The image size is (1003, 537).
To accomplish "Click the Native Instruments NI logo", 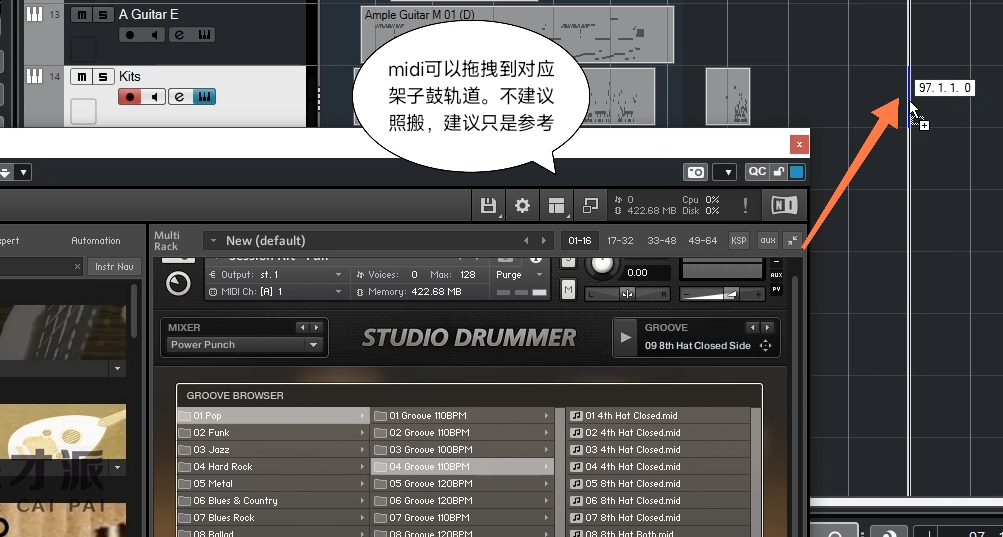I will 784,205.
